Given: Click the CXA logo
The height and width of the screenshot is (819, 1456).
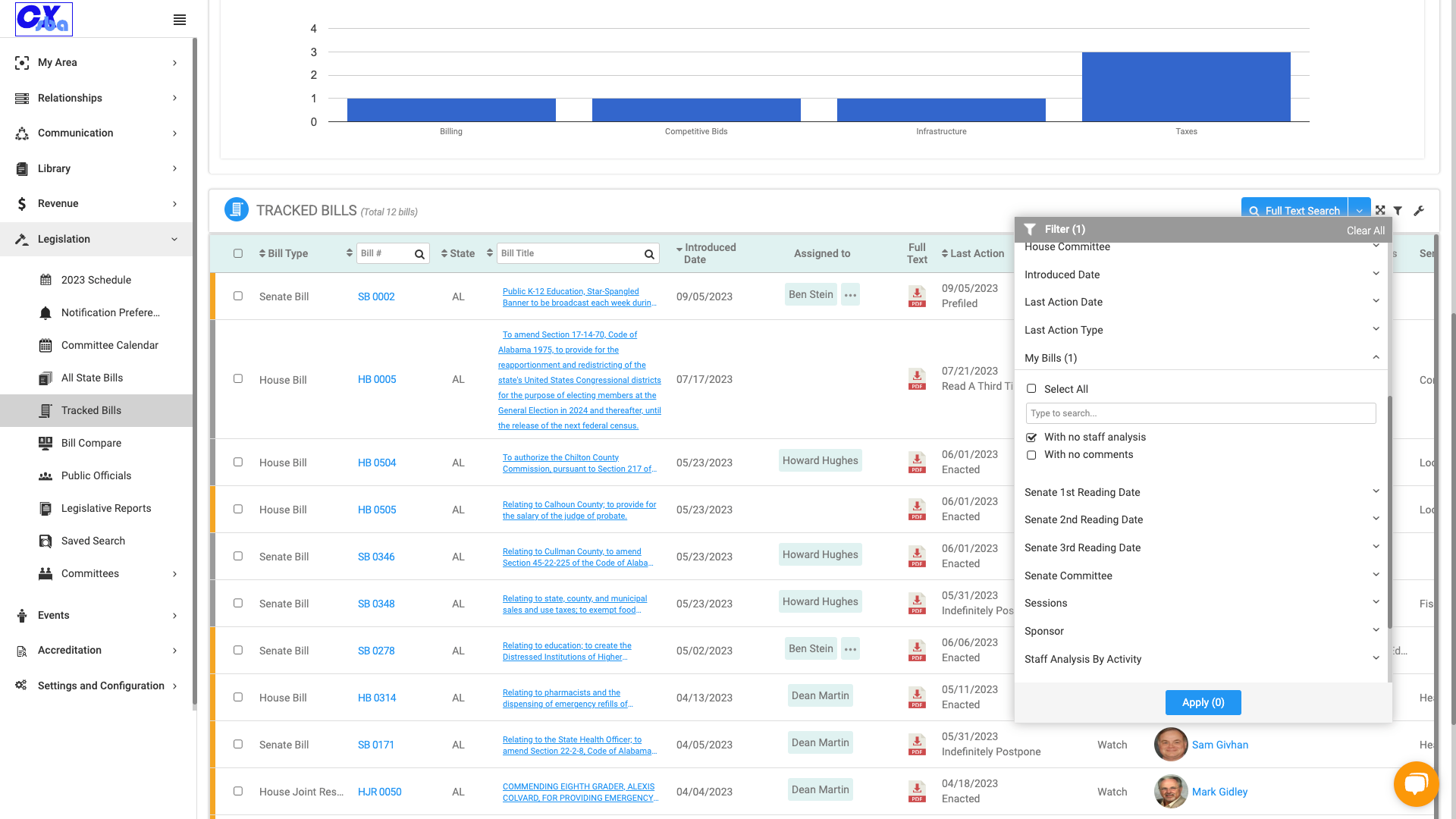Looking at the screenshot, I should 44,19.
